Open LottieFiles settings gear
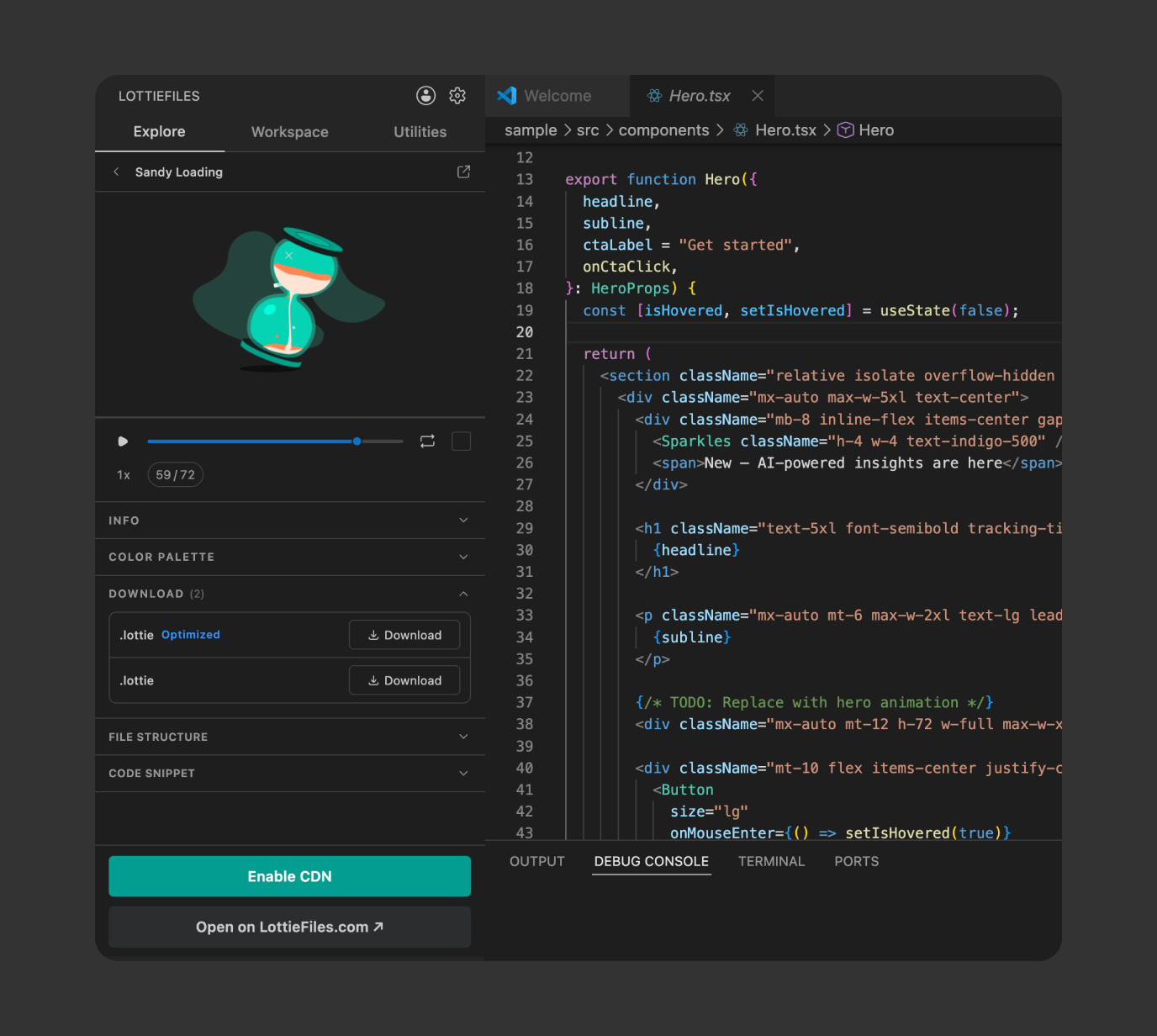Viewport: 1157px width, 1036px height. click(457, 96)
